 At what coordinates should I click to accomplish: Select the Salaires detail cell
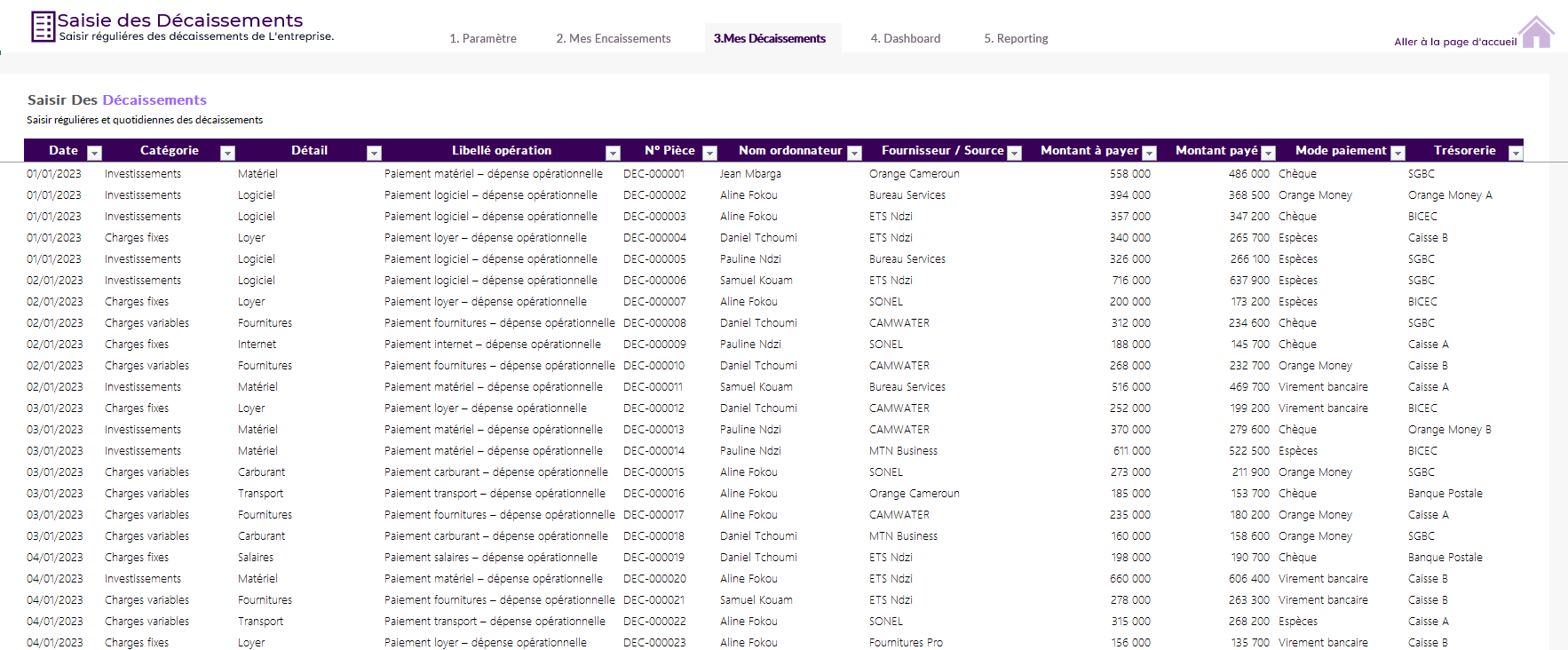click(256, 558)
